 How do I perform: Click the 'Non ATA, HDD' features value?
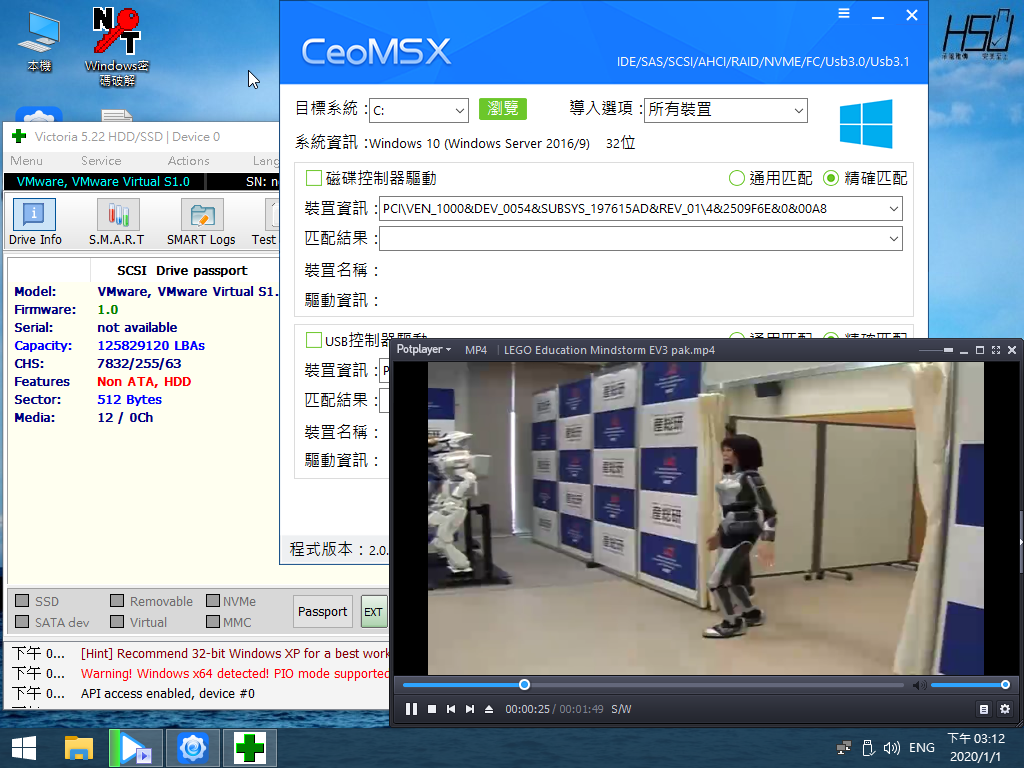pyautogui.click(x=144, y=381)
